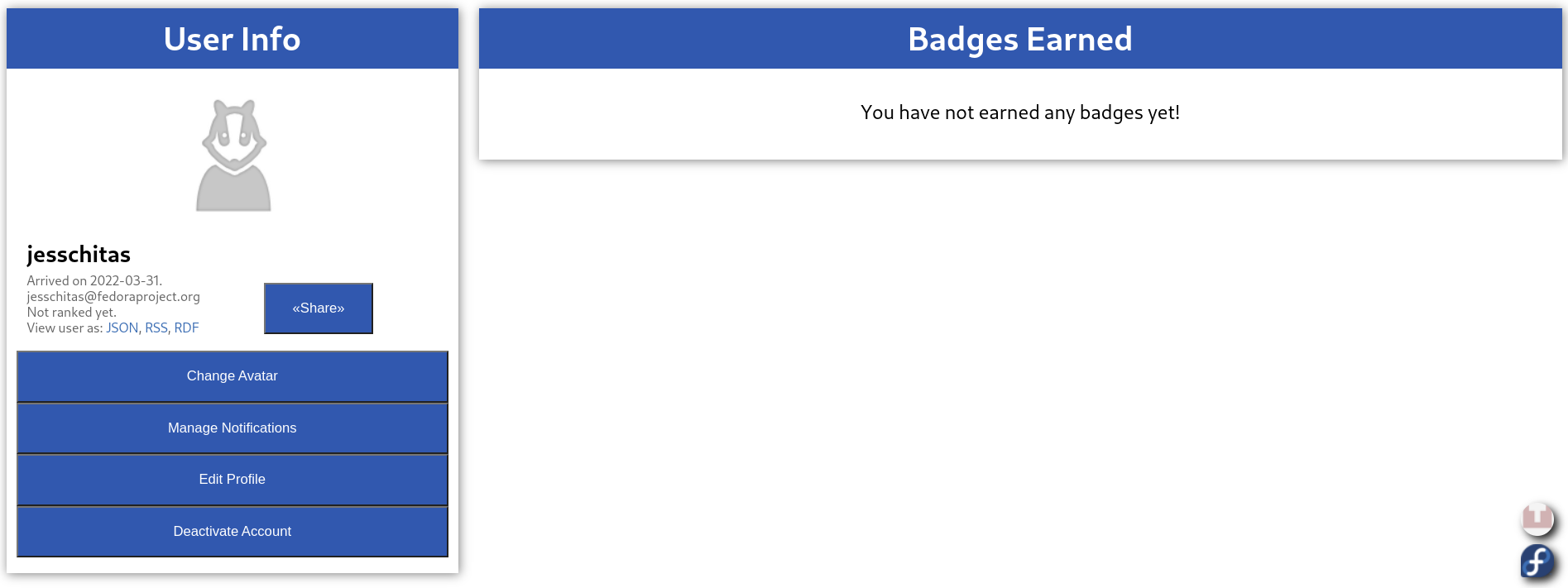Open the Share button for jesschitas

(x=319, y=308)
